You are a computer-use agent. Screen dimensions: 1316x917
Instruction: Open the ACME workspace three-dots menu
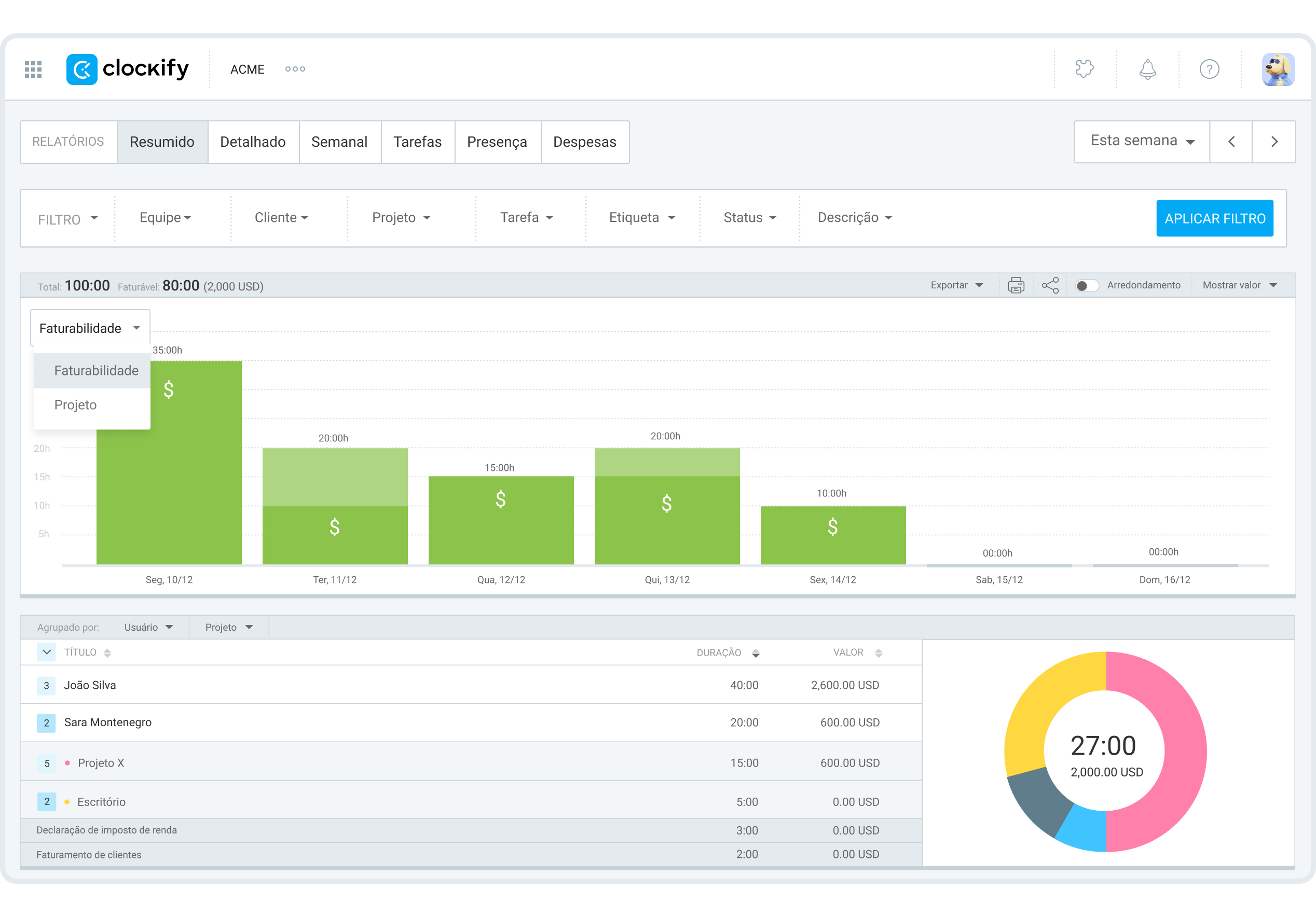coord(295,70)
